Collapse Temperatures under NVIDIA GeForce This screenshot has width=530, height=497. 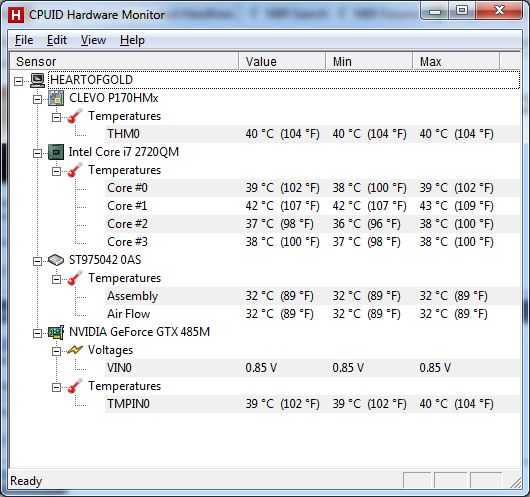(x=56, y=387)
